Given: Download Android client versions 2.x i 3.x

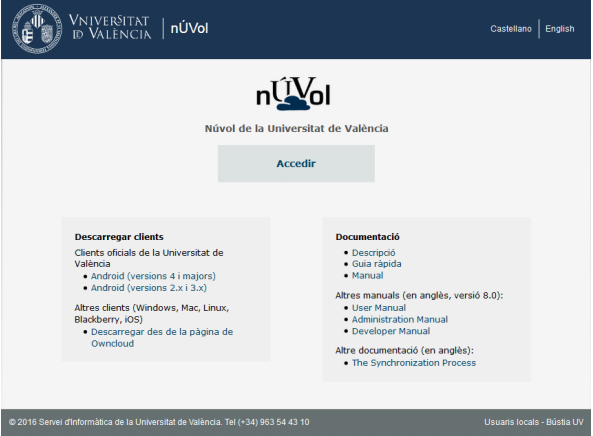Looking at the screenshot, I should 149,288.
